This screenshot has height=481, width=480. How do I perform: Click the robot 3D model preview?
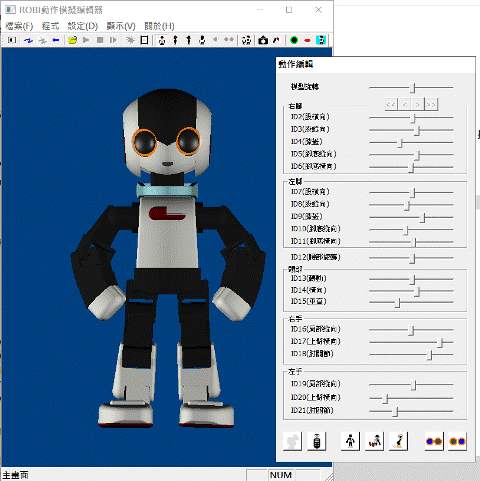click(168, 258)
